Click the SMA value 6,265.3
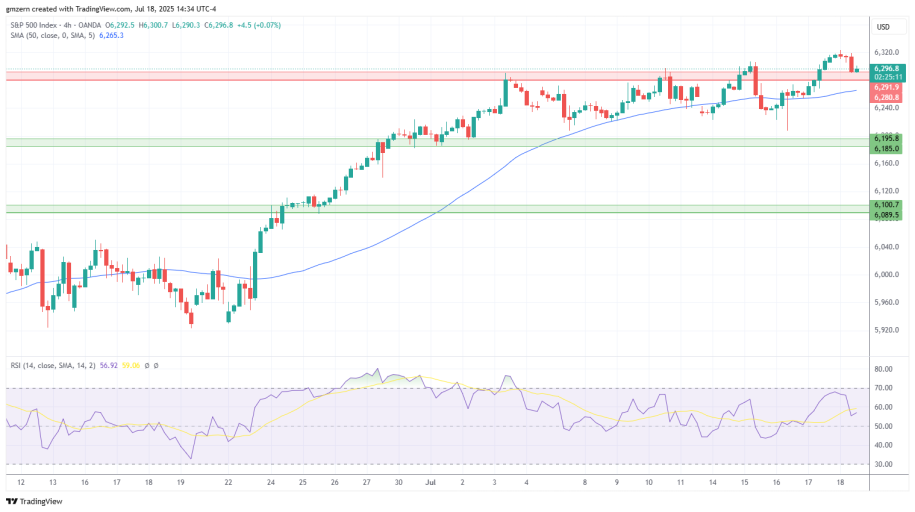915x512 pixels. point(111,36)
